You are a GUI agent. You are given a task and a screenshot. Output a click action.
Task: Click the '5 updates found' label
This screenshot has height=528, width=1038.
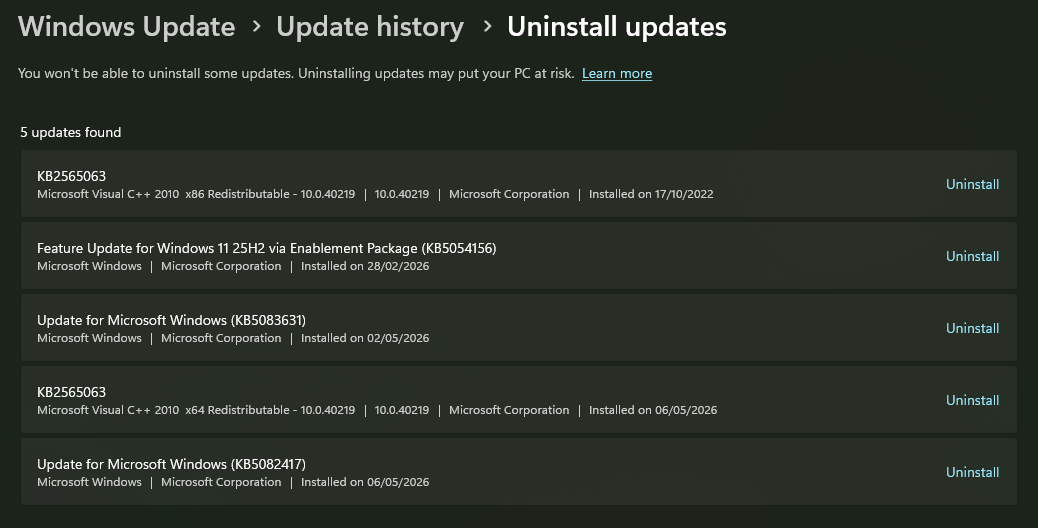pyautogui.click(x=71, y=132)
